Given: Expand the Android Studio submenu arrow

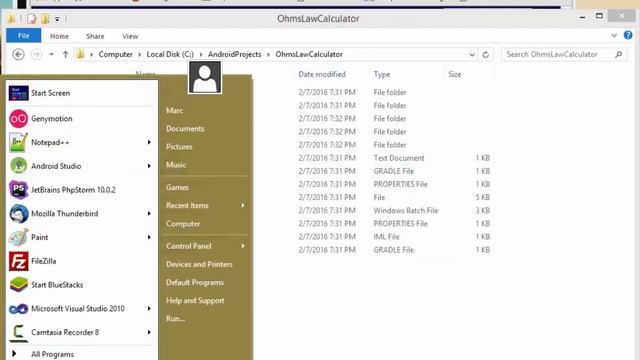Looking at the screenshot, I should coord(149,166).
